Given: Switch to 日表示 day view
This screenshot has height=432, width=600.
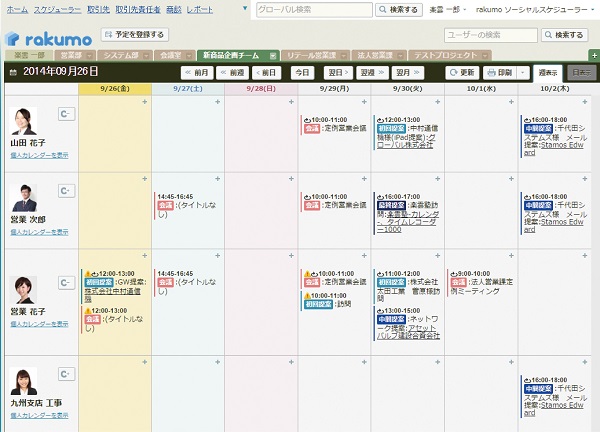Looking at the screenshot, I should click(x=581, y=73).
